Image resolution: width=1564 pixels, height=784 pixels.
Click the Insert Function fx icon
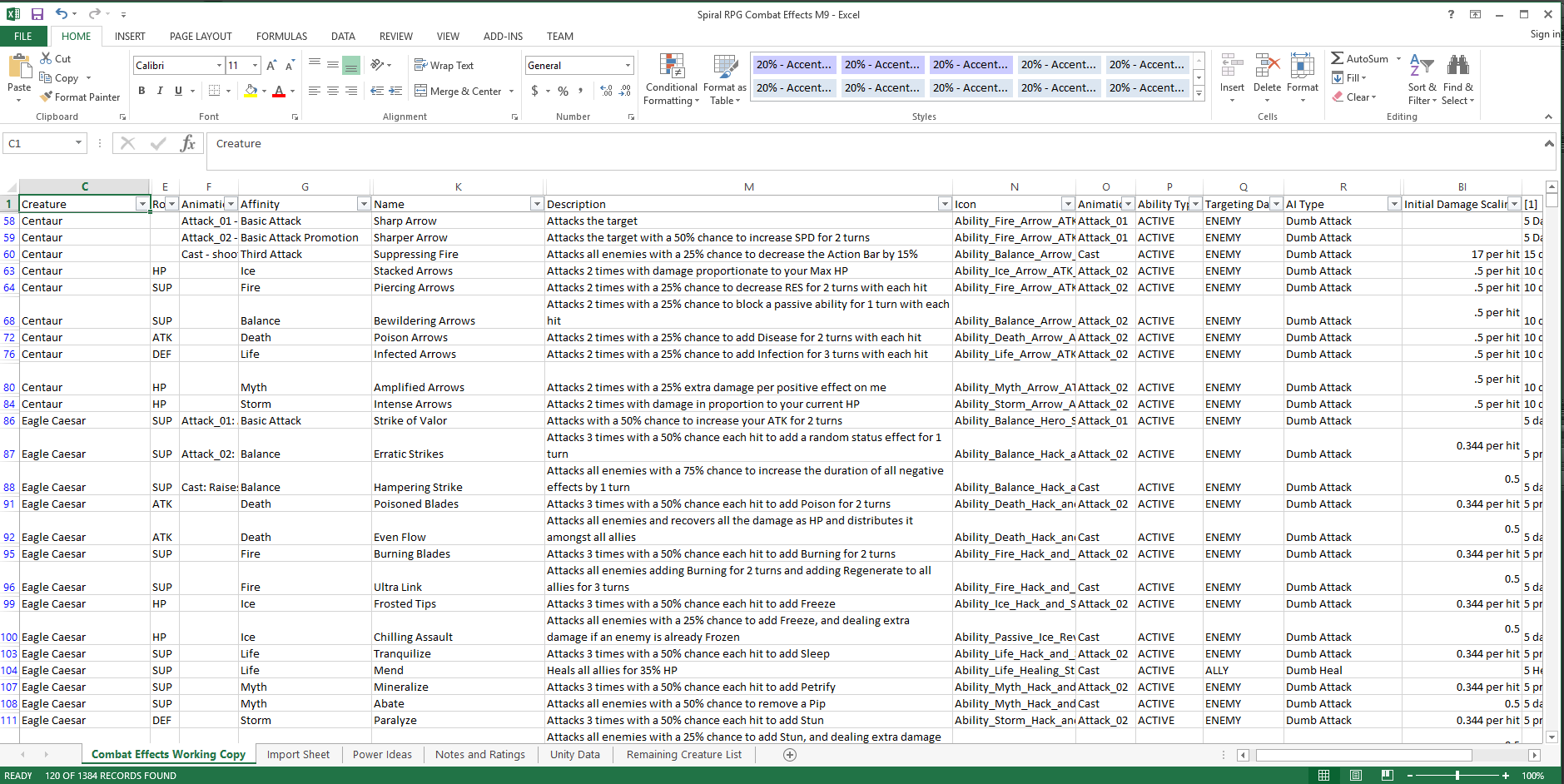point(188,144)
